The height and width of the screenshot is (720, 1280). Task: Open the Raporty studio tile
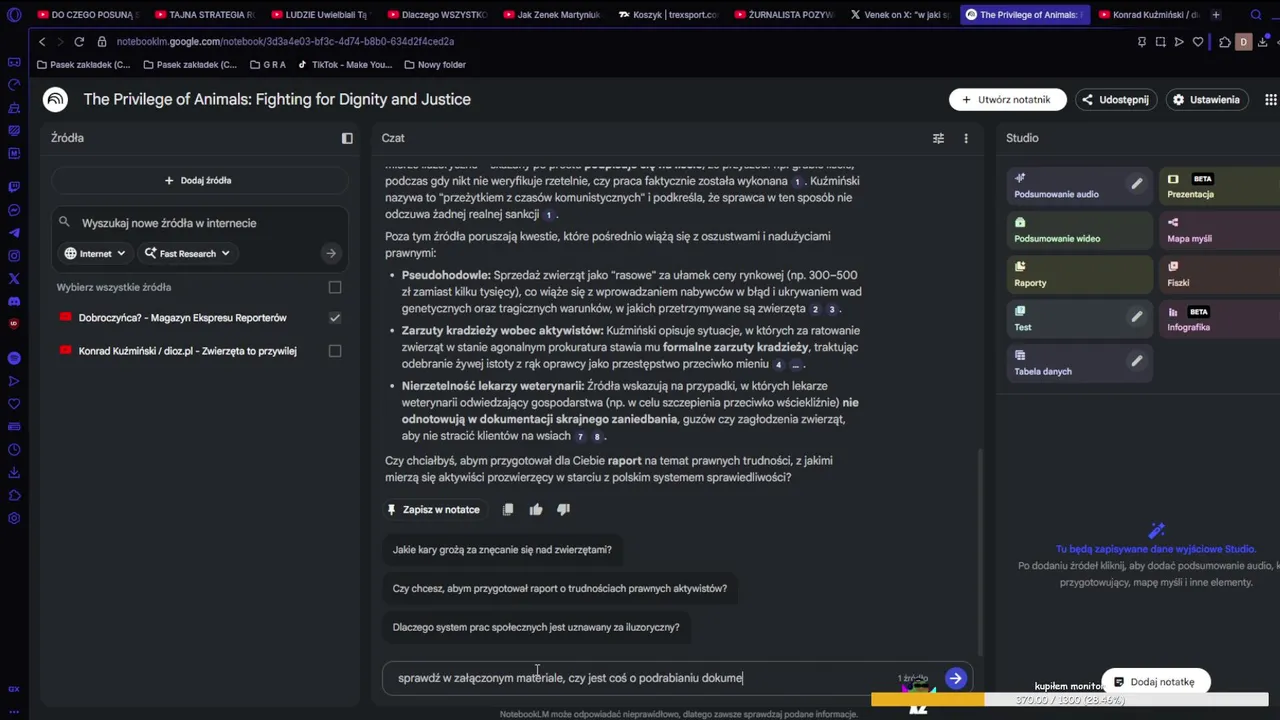pos(1079,275)
